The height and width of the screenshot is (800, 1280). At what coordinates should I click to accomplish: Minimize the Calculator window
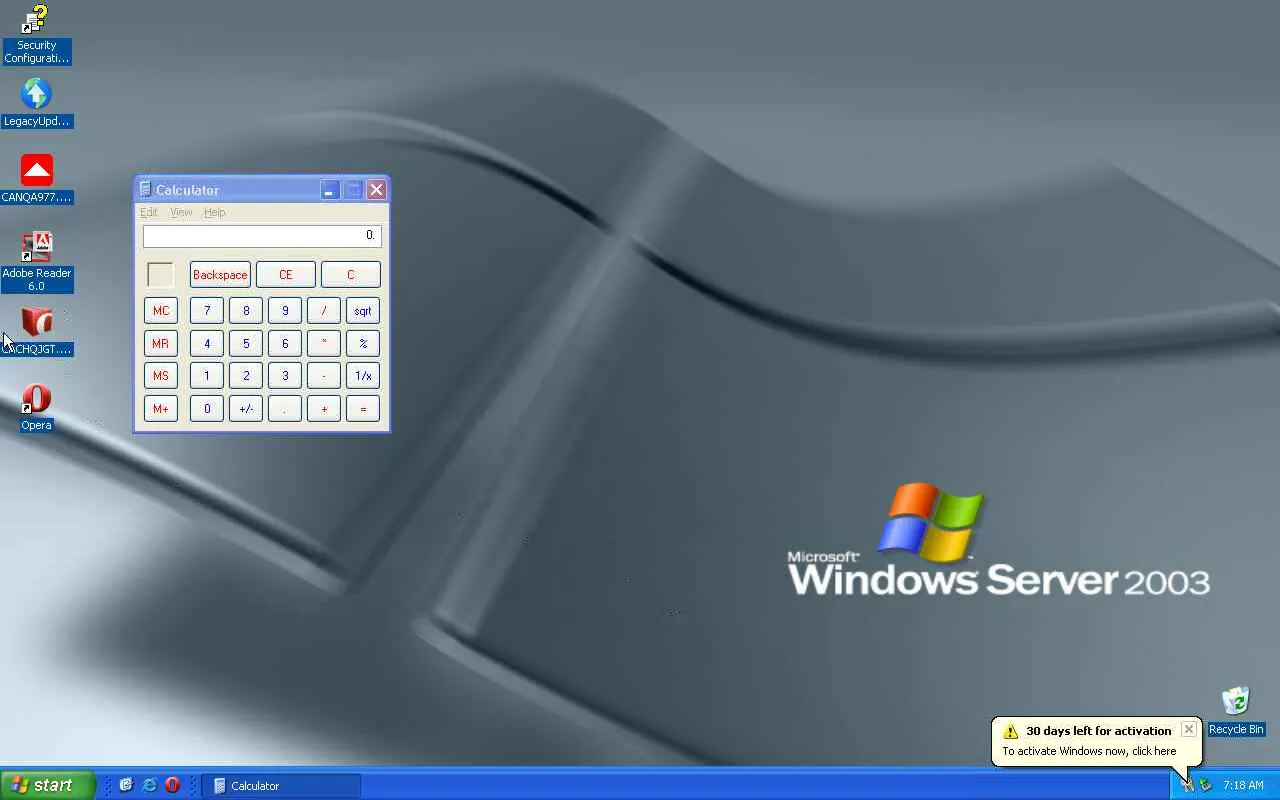[330, 190]
